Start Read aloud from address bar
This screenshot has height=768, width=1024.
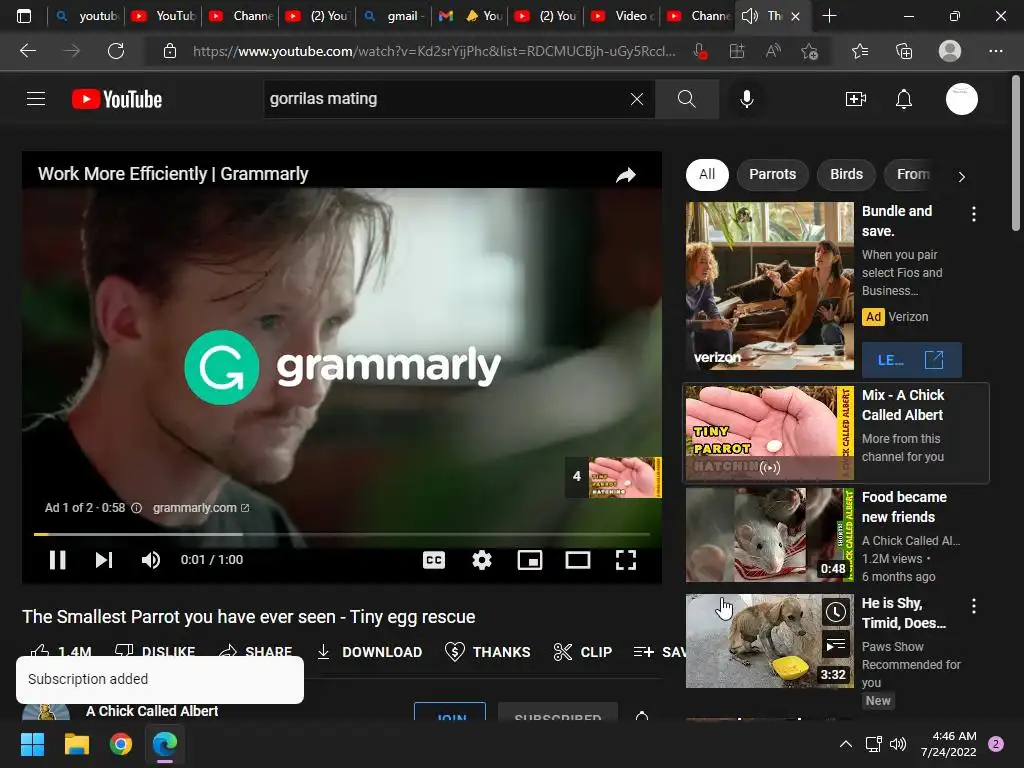pyautogui.click(x=773, y=51)
